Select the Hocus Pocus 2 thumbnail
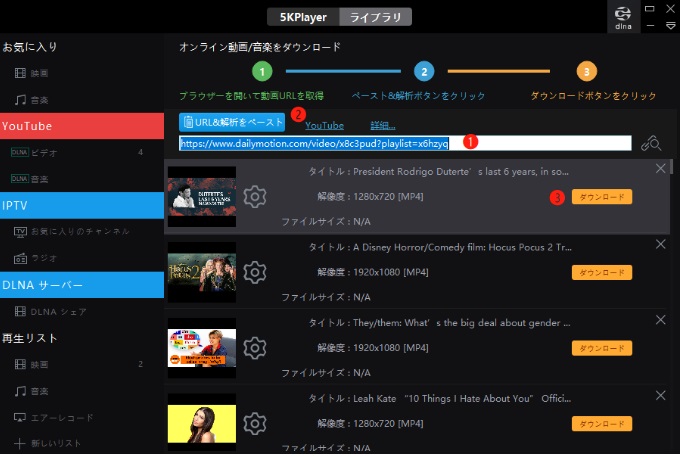This screenshot has width=680, height=456. [202, 272]
